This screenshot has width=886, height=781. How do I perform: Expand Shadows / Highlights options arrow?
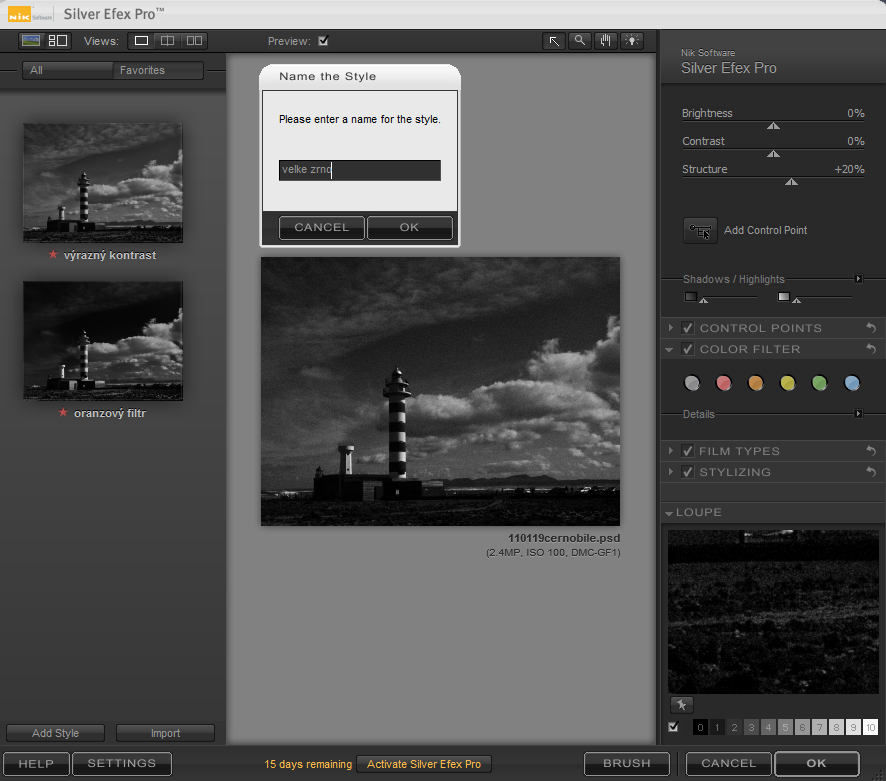point(858,279)
